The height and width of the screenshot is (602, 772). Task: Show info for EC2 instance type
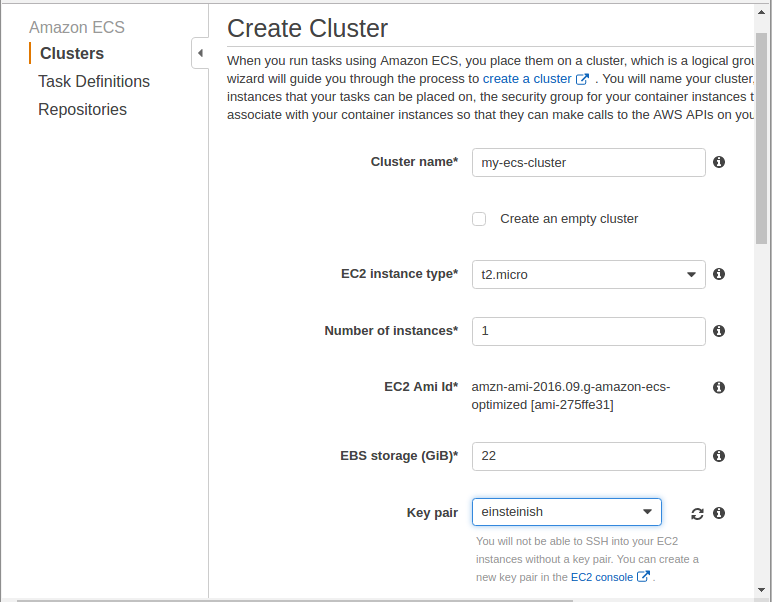click(719, 274)
